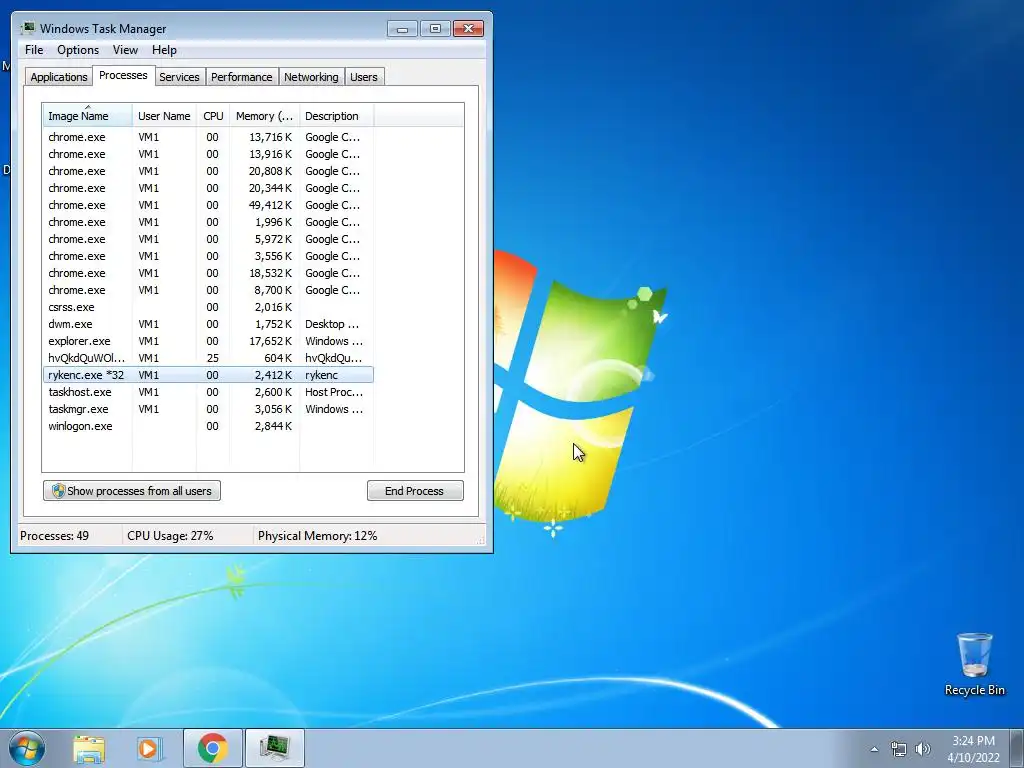Image resolution: width=1024 pixels, height=768 pixels.
Task: Sort by the Memory column header
Action: (264, 116)
